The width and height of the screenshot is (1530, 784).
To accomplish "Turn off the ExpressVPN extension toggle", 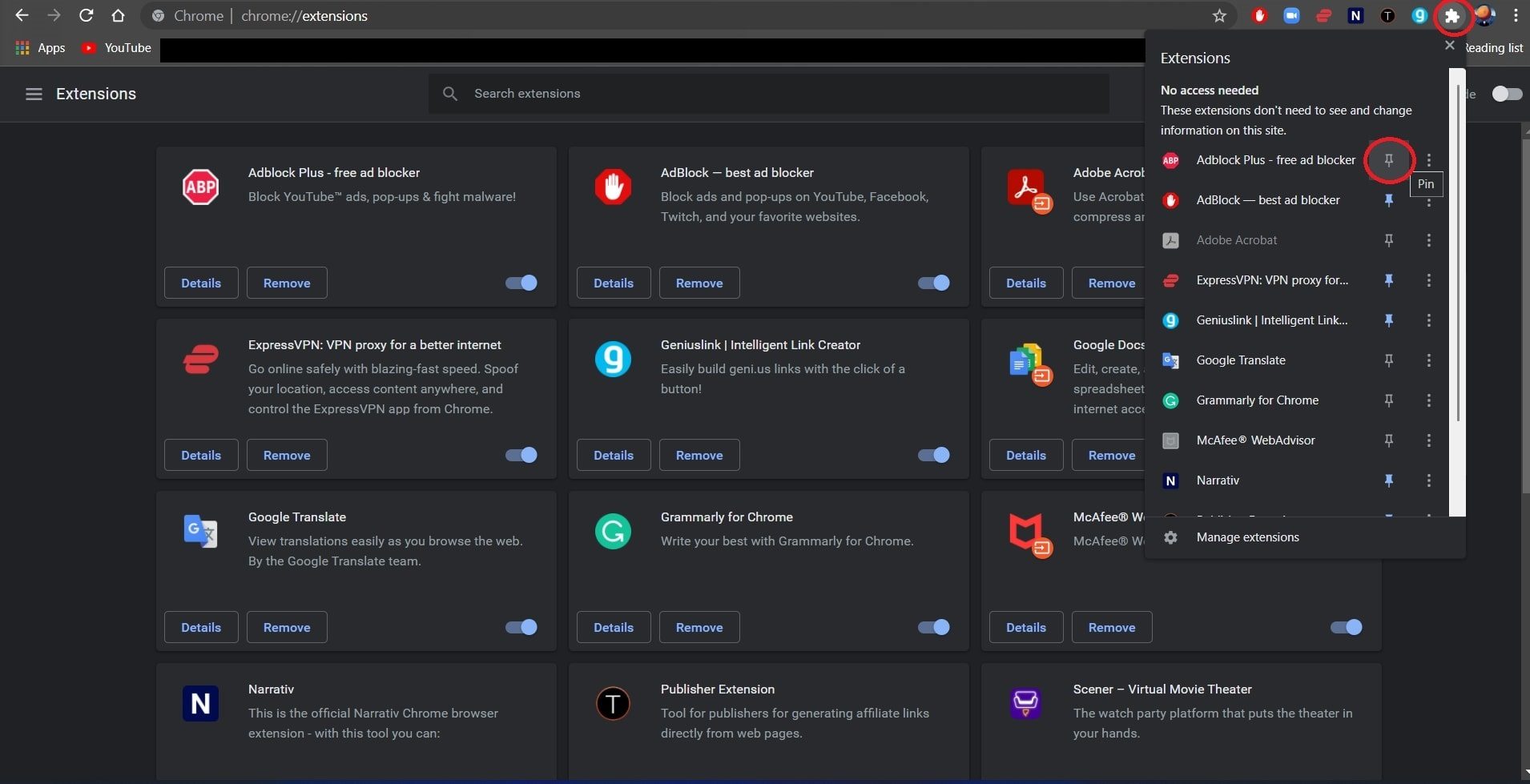I will tap(521, 455).
